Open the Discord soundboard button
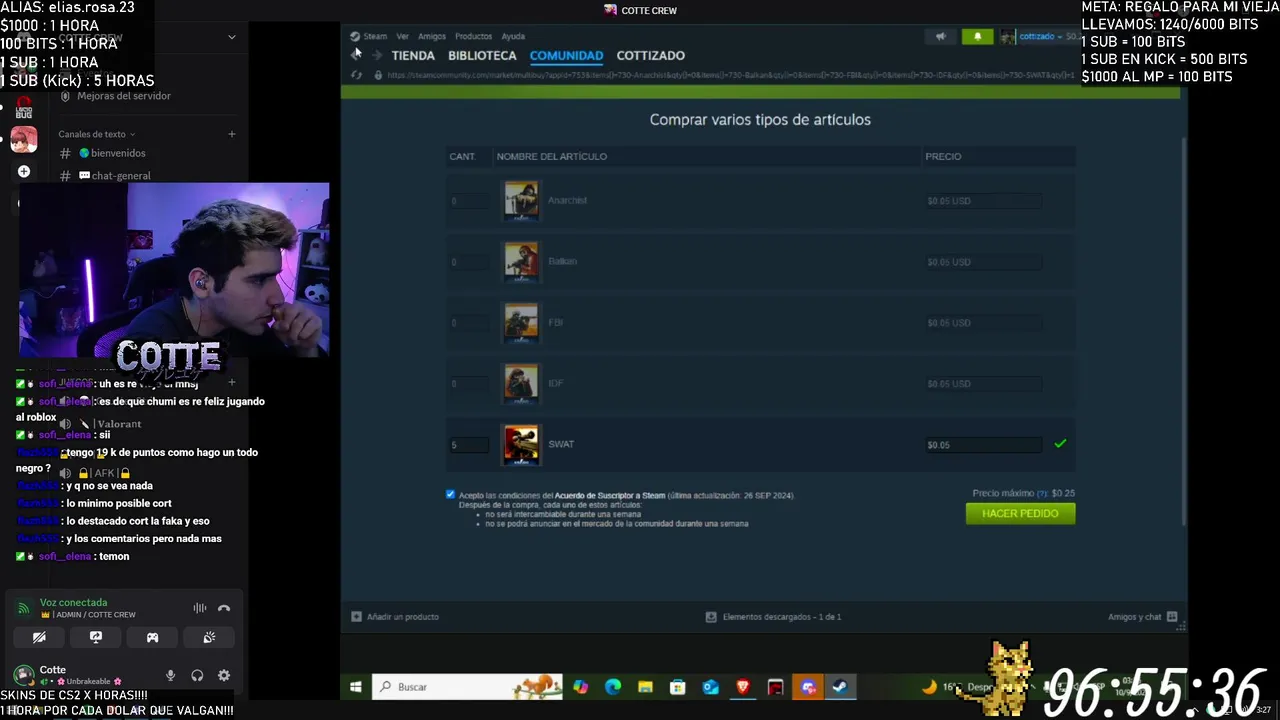Viewport: 1280px width, 720px height. (x=209, y=637)
